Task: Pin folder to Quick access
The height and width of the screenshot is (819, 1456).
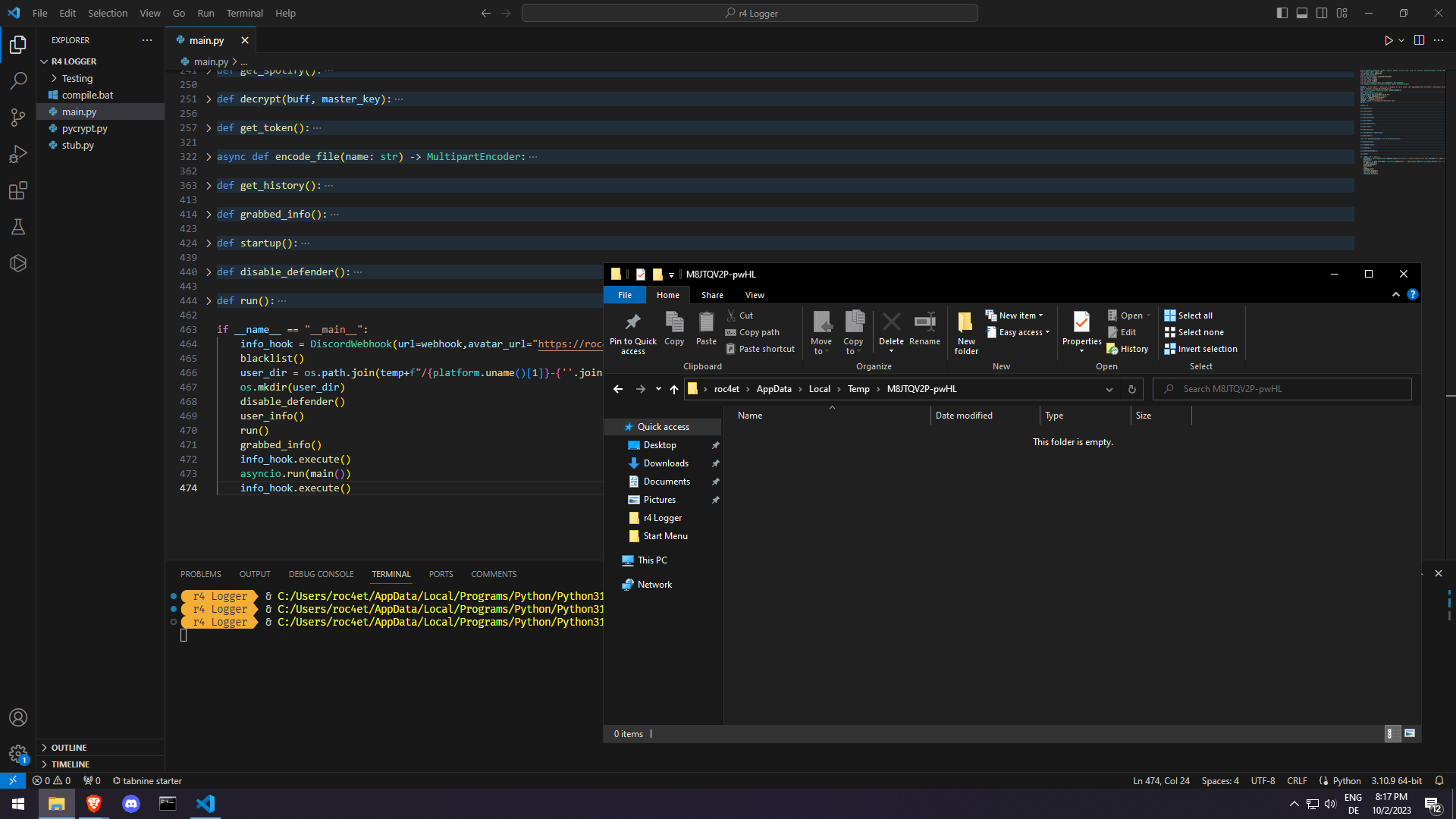Action: coord(633,333)
